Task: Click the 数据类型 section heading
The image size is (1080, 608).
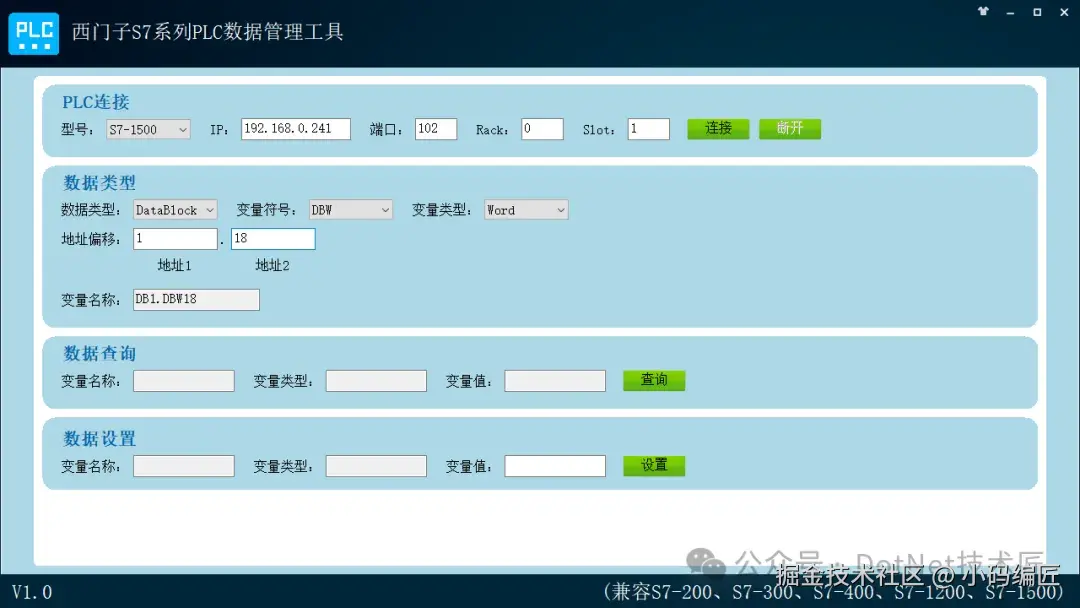Action: pos(99,182)
